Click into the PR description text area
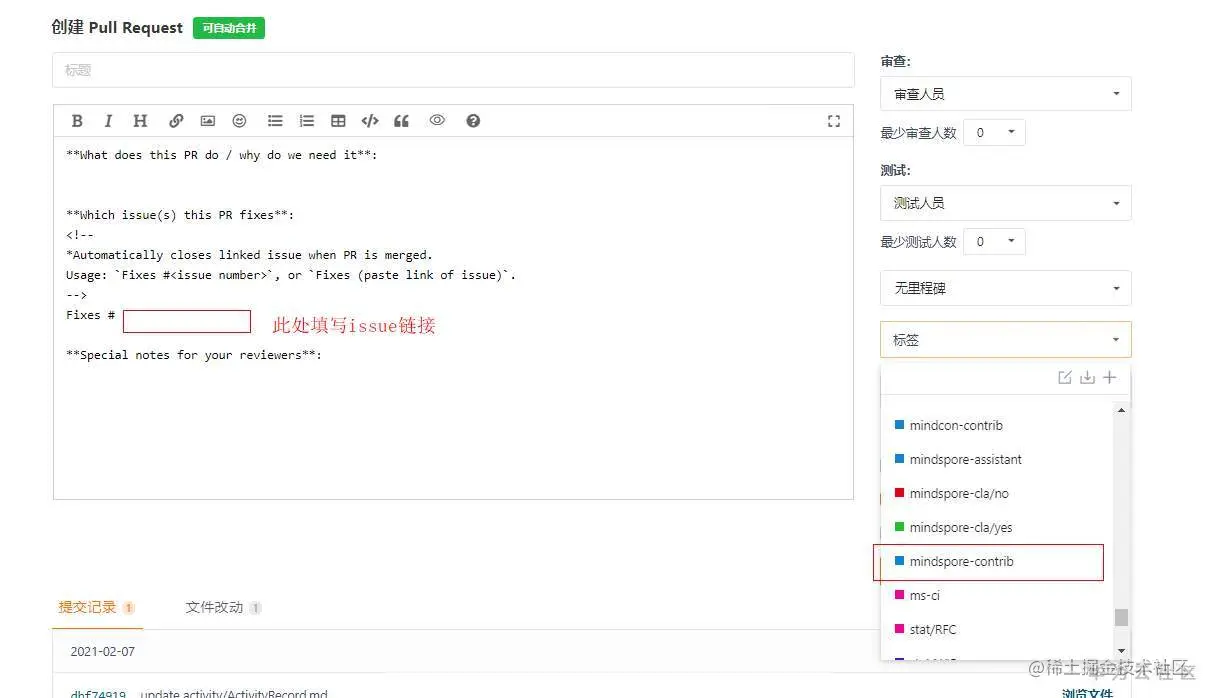The height and width of the screenshot is (698, 1209). [x=453, y=318]
